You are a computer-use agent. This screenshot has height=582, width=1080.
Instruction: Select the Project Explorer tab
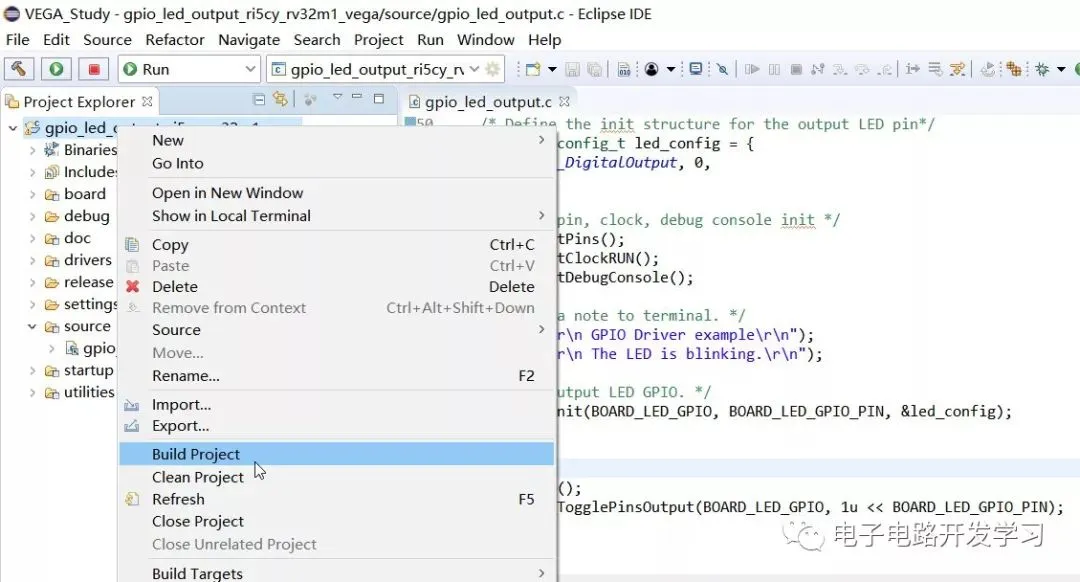79,102
